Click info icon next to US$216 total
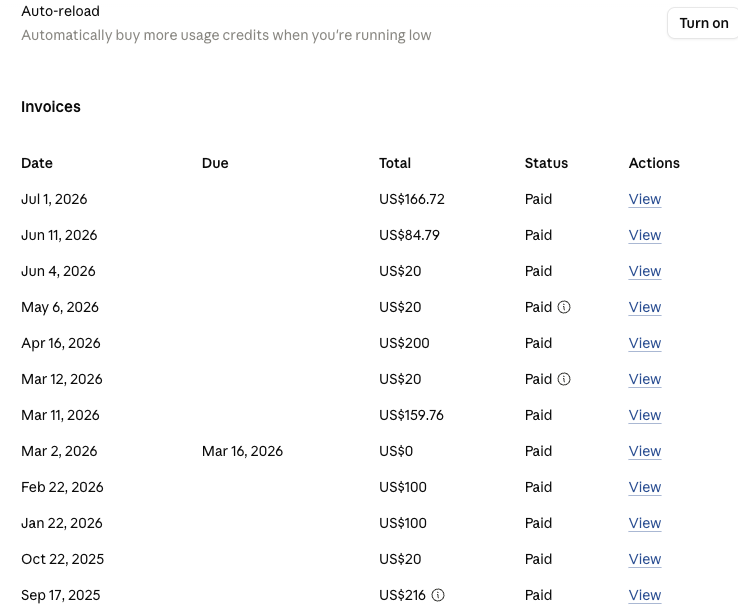This screenshot has width=738, height=611. tap(438, 595)
